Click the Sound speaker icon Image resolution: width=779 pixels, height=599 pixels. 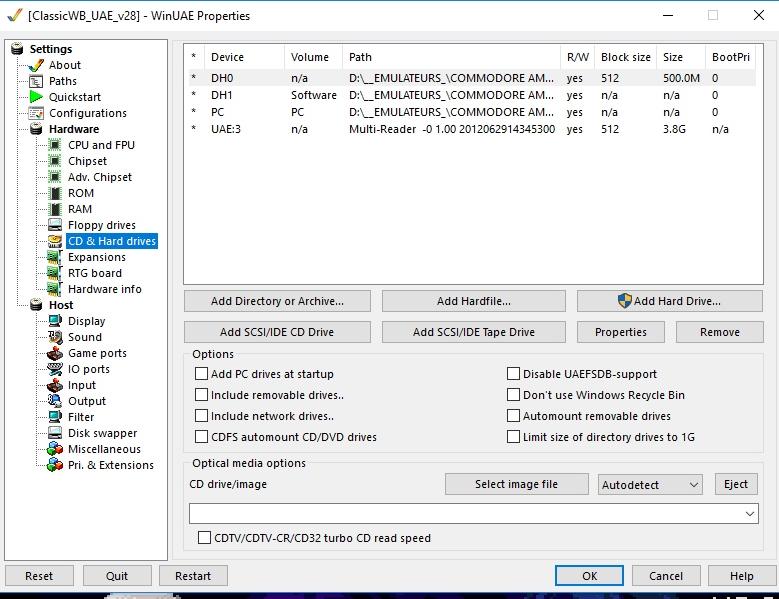point(55,337)
